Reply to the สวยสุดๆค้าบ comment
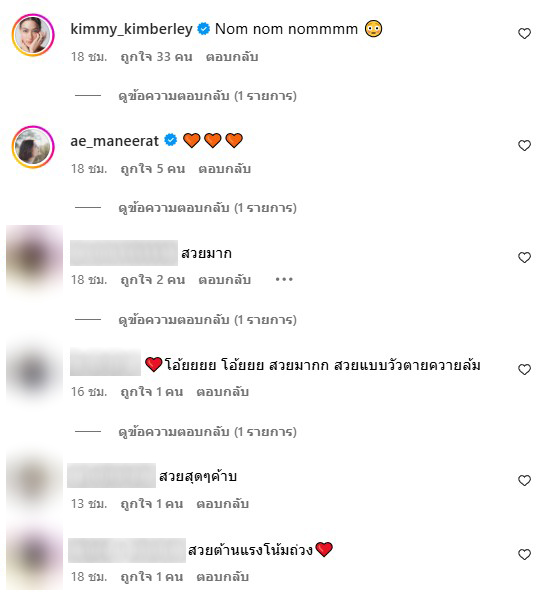544x602 pixels. tap(223, 503)
